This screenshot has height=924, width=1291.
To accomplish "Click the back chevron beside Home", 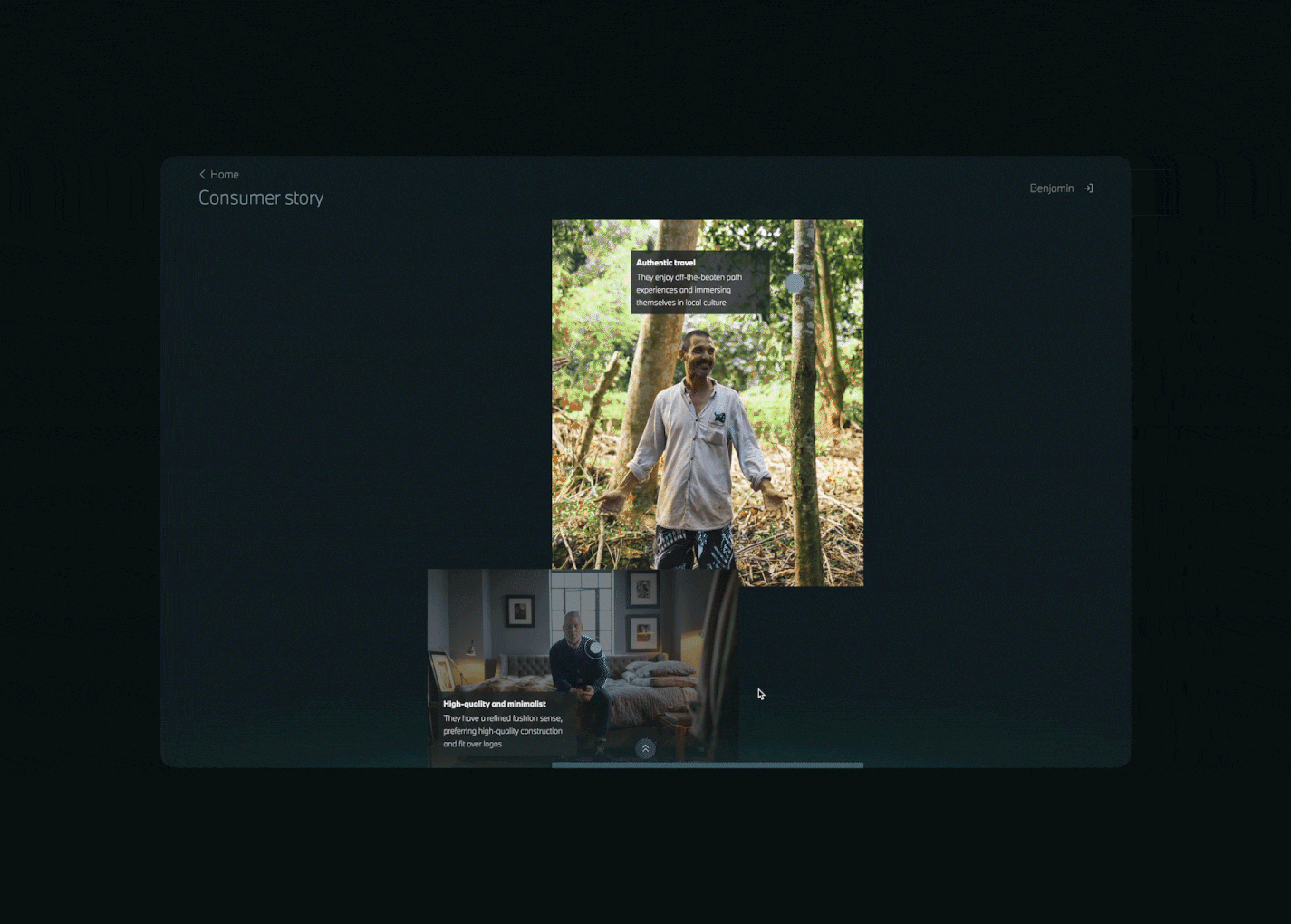I will coord(202,174).
